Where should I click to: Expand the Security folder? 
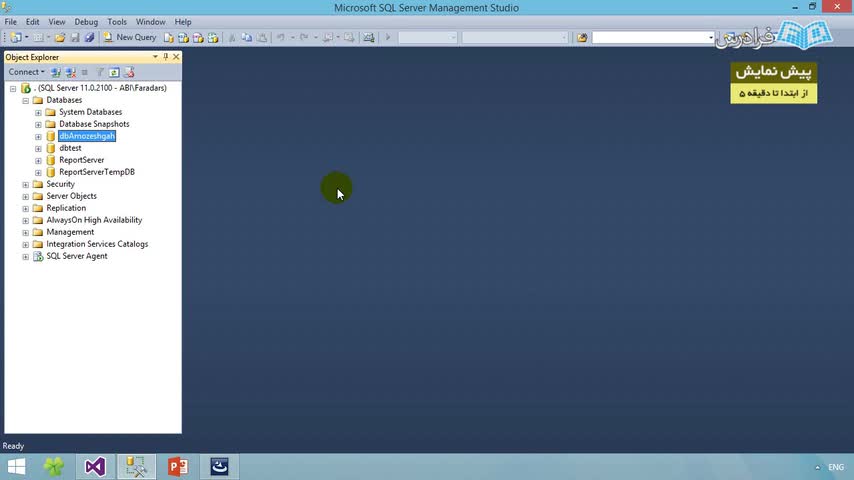[x=26, y=184]
